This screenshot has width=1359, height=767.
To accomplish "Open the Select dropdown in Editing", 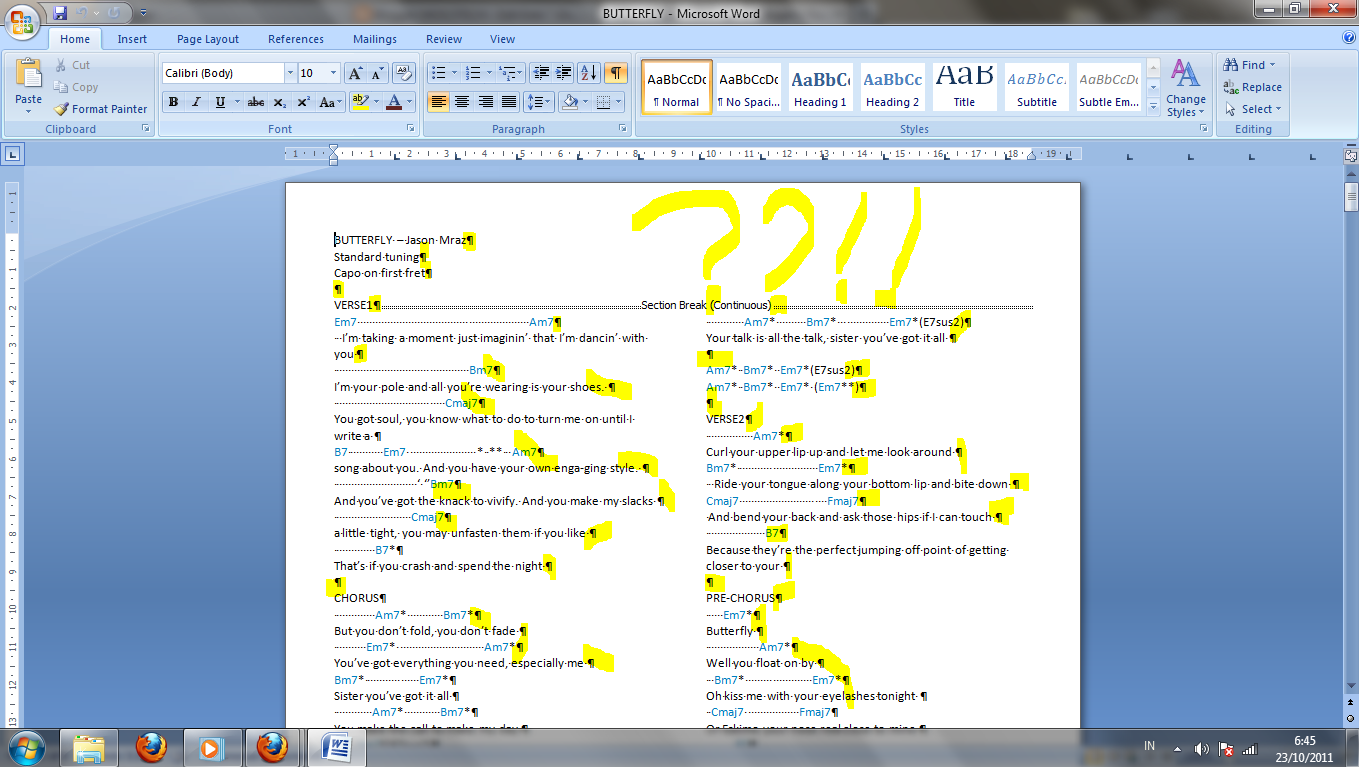I will tap(1254, 109).
